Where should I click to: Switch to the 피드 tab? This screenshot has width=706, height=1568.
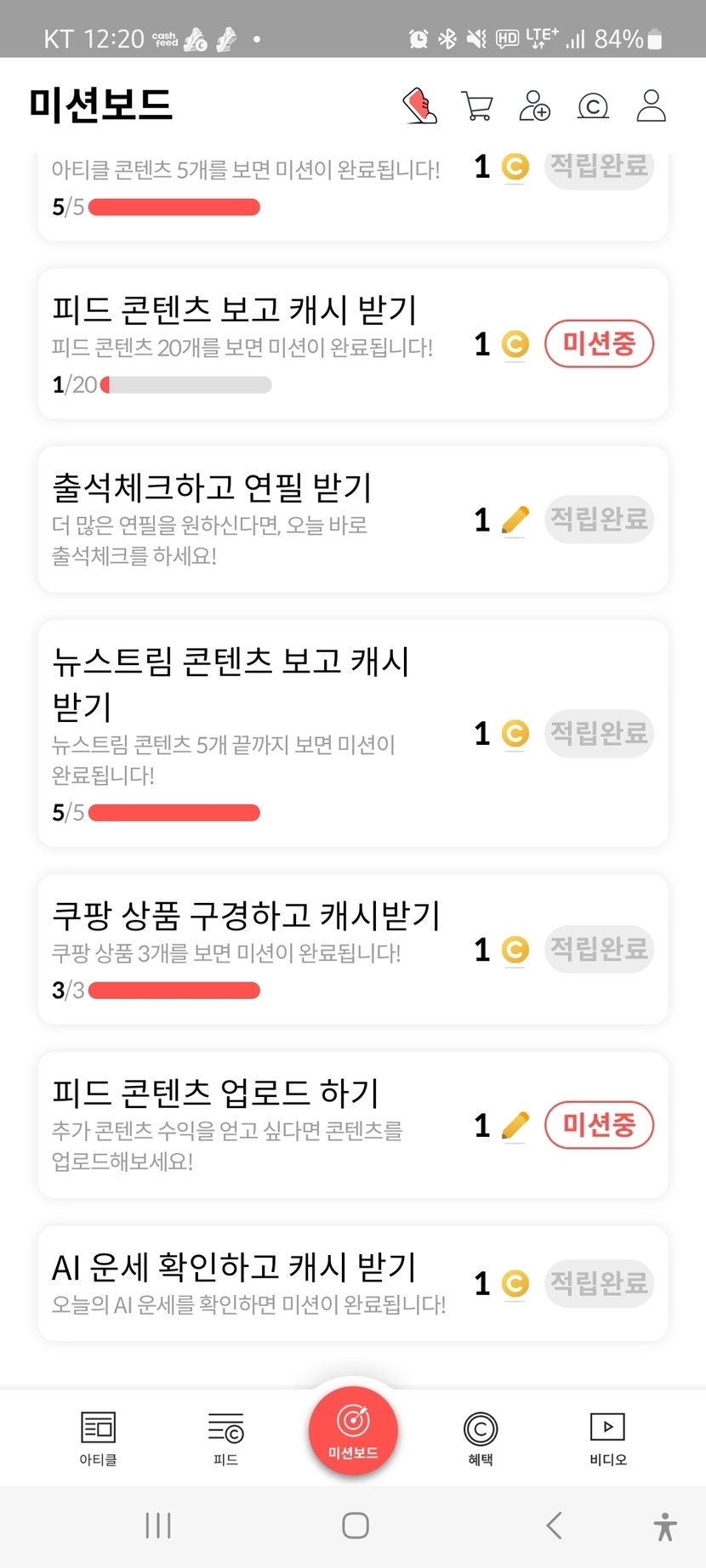(225, 1437)
